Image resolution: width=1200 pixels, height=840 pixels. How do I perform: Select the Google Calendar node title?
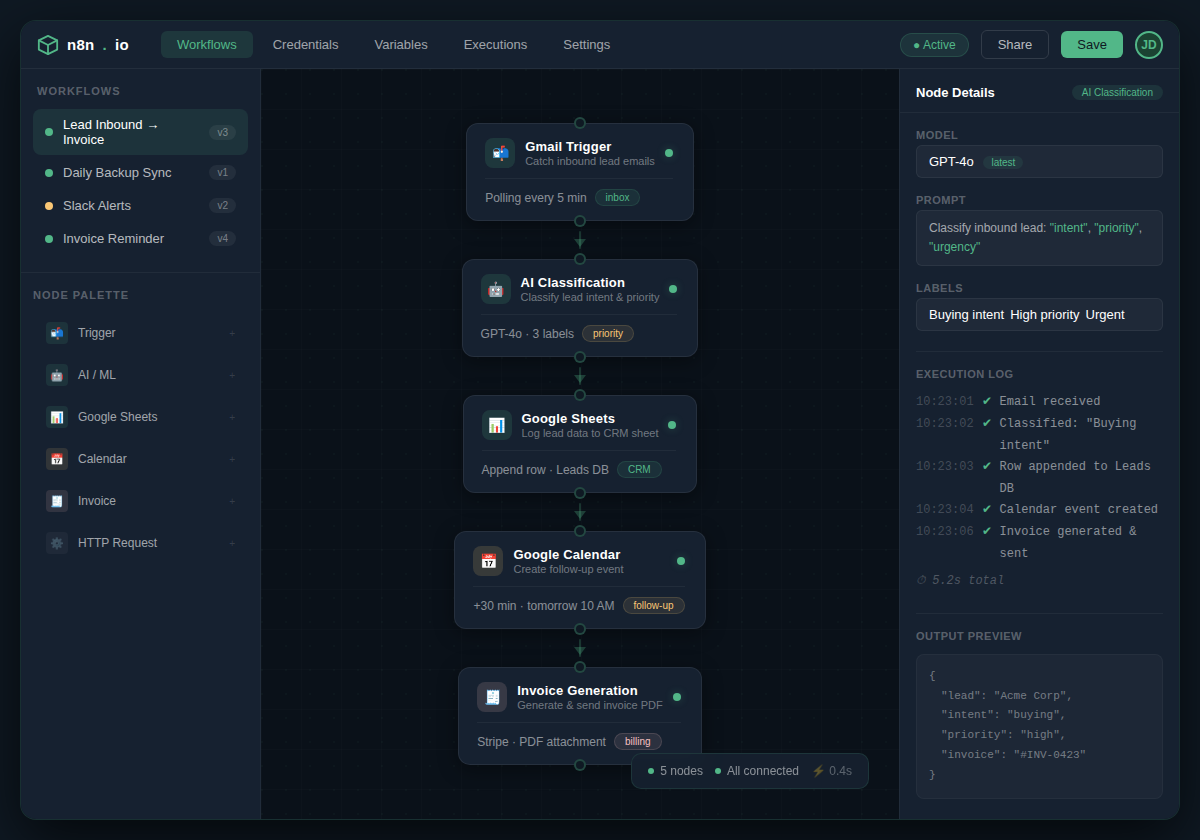[567, 554]
